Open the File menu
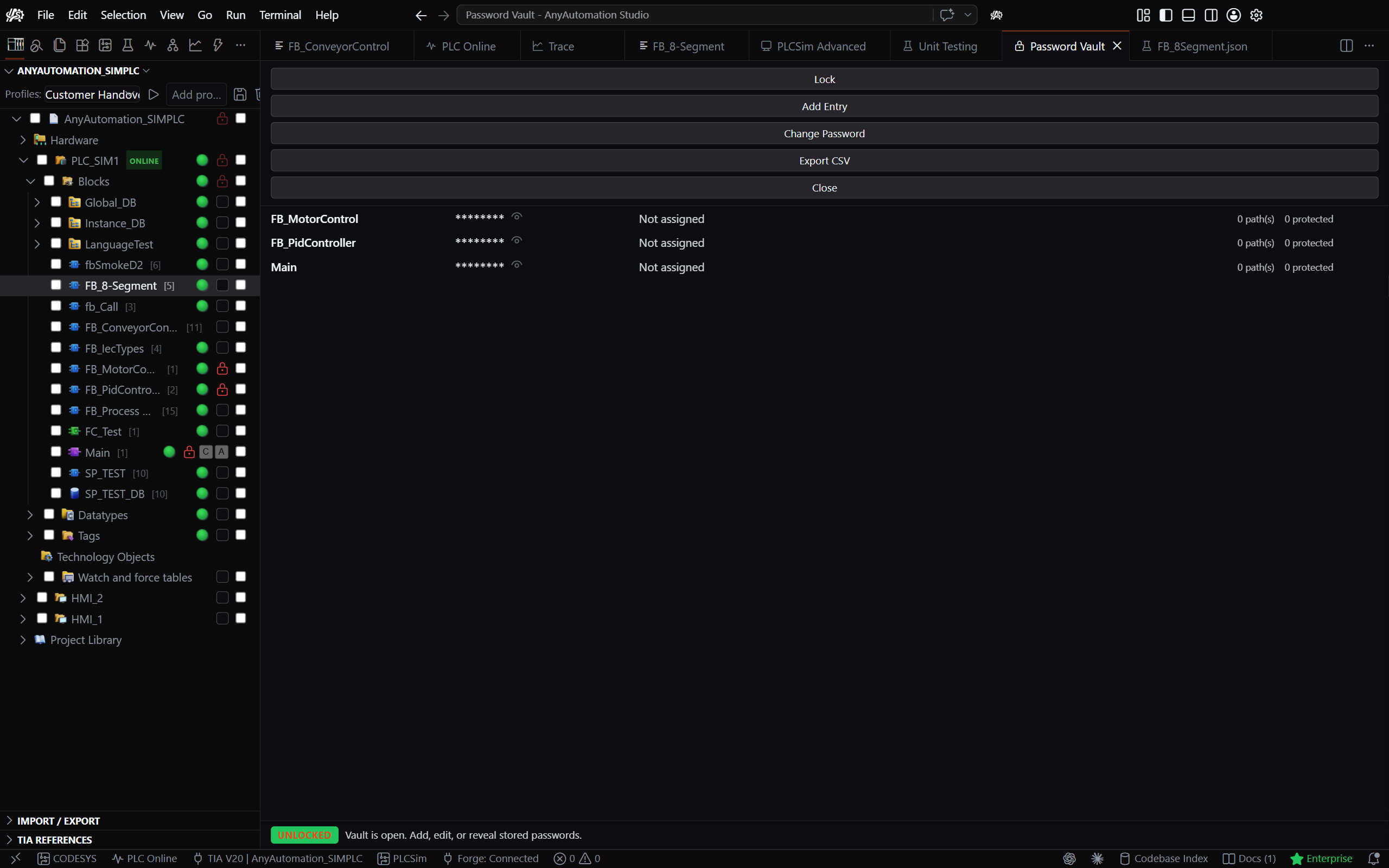The height and width of the screenshot is (868, 1389). (x=46, y=15)
